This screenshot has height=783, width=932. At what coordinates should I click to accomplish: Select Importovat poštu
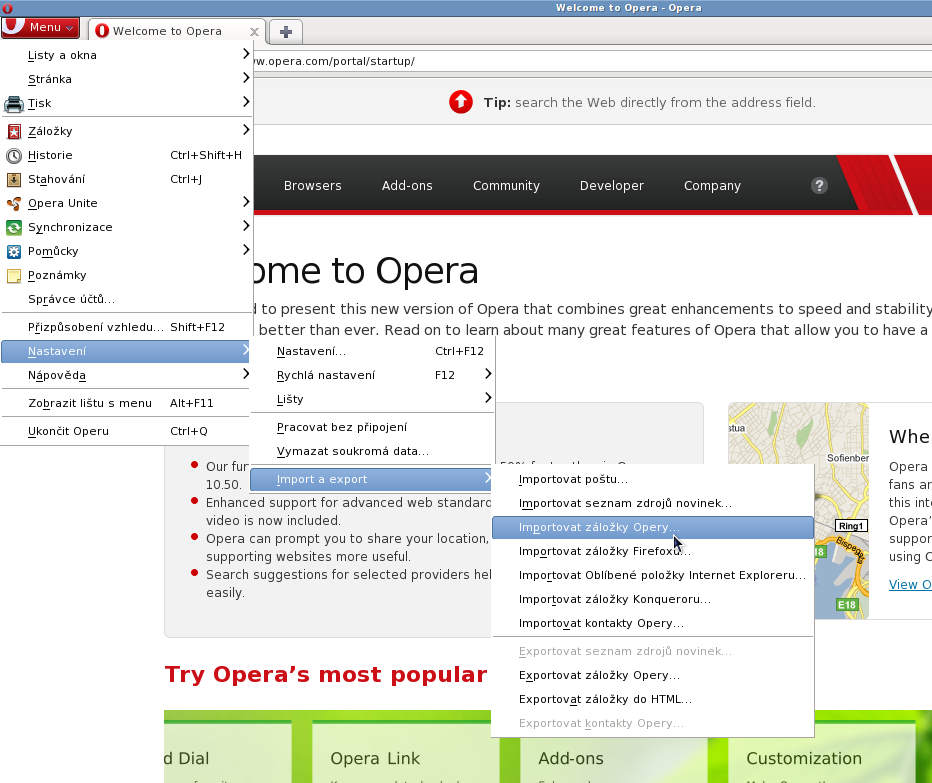[x=653, y=479]
